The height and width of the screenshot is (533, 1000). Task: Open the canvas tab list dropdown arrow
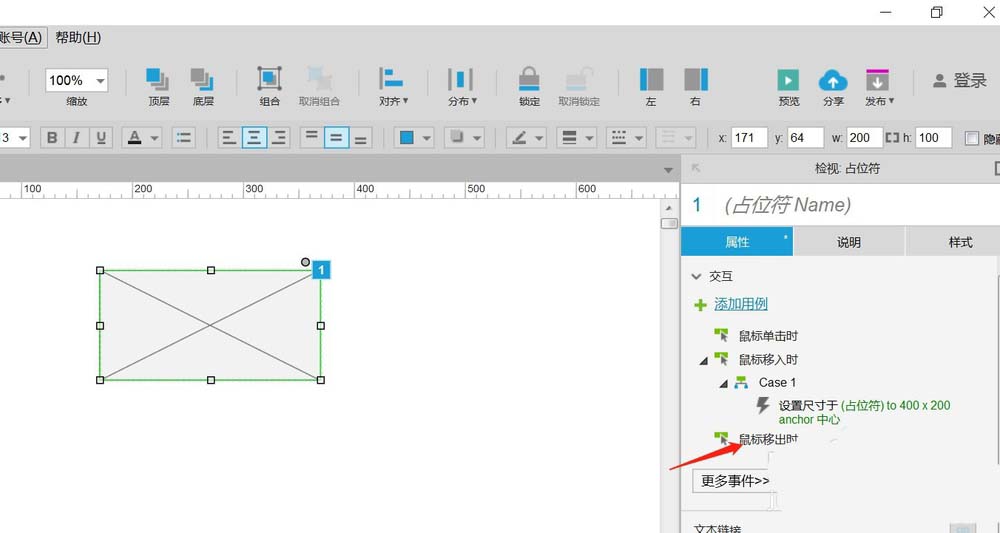[x=668, y=170]
